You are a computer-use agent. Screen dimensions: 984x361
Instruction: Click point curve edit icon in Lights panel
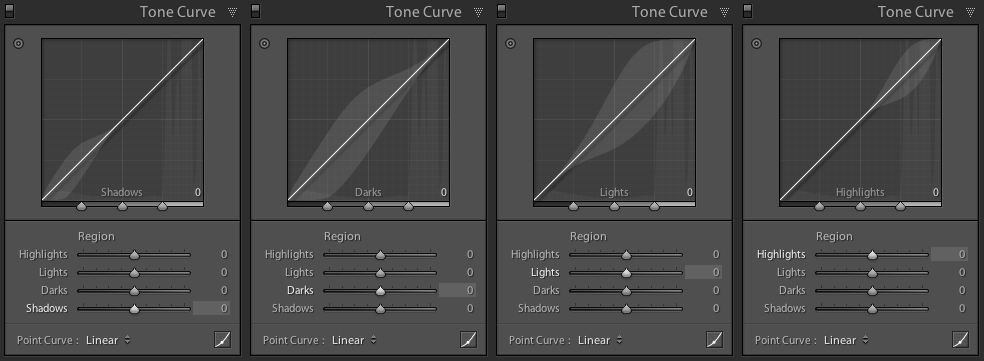(x=714, y=340)
